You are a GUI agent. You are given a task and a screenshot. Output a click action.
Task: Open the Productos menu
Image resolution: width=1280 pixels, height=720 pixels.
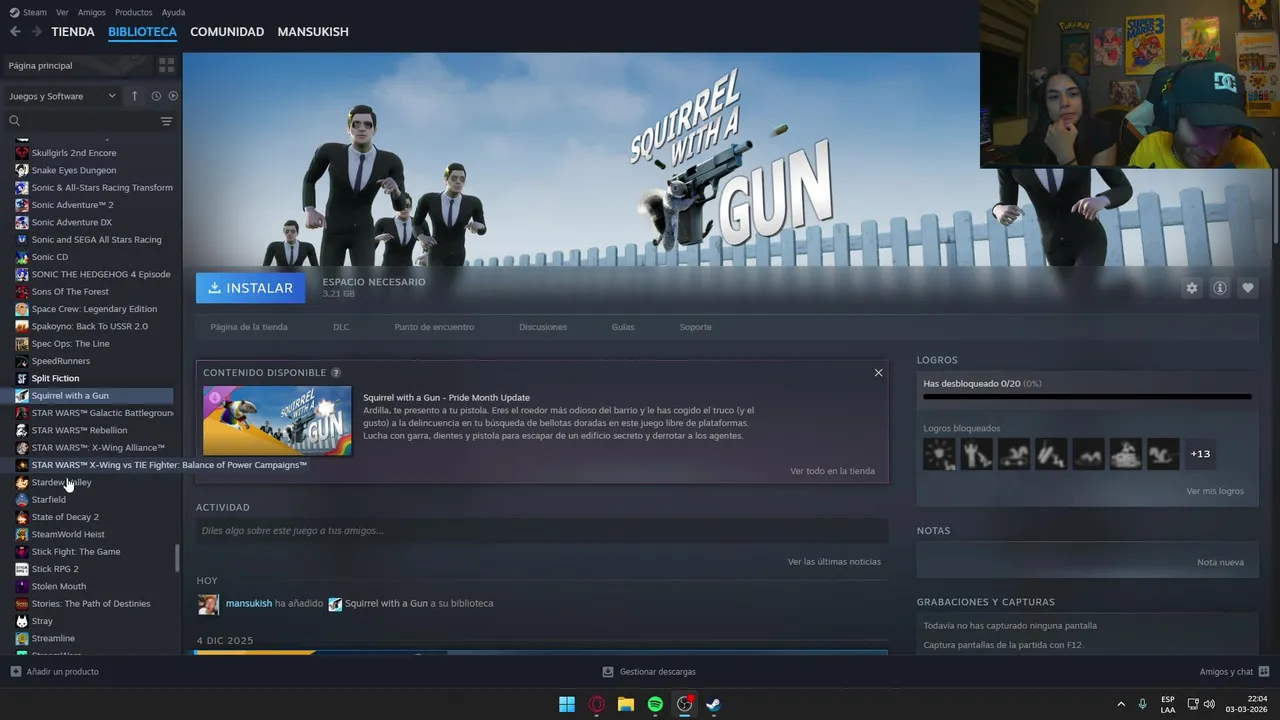[x=133, y=12]
